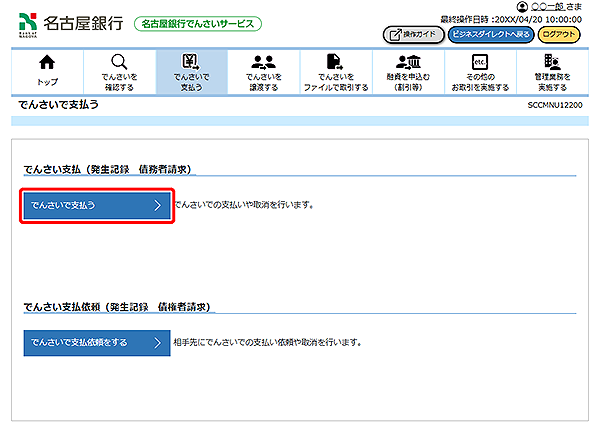Open the file icon for ファイルで取引する
The width and height of the screenshot is (600, 427).
coord(336,64)
